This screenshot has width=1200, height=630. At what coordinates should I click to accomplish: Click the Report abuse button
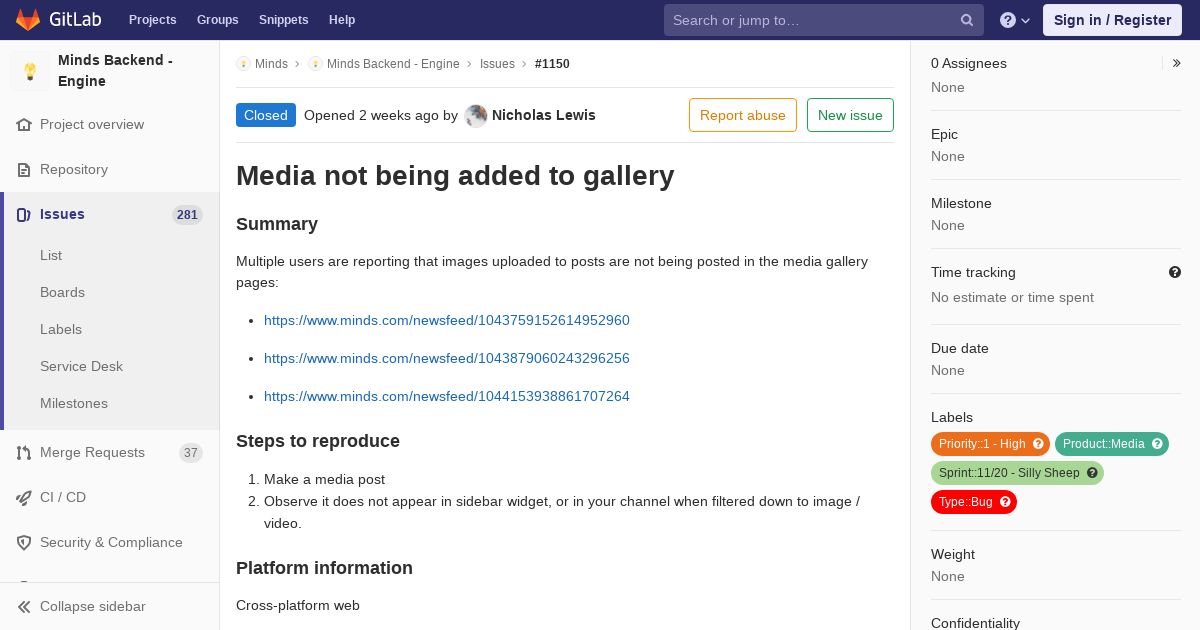[x=743, y=115]
